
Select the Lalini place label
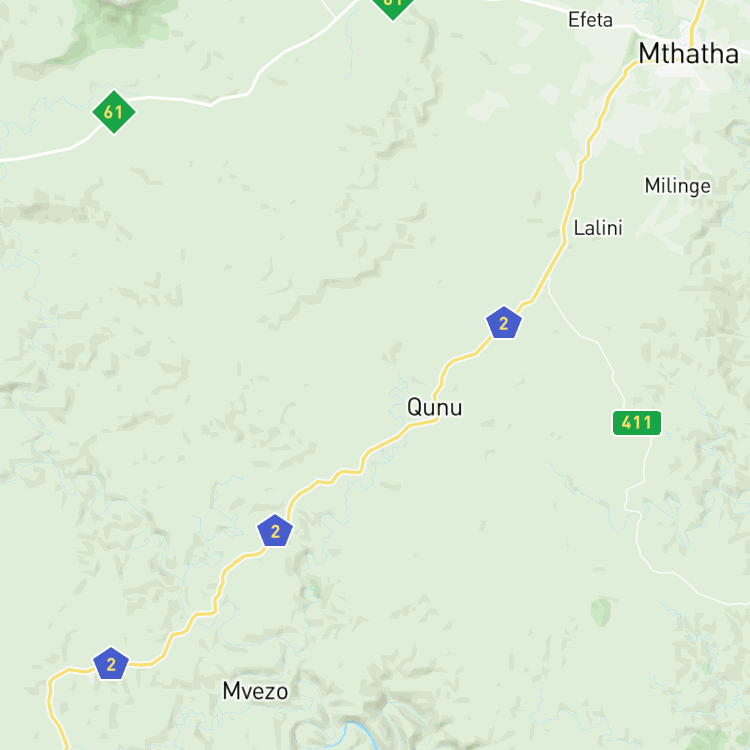(x=598, y=228)
